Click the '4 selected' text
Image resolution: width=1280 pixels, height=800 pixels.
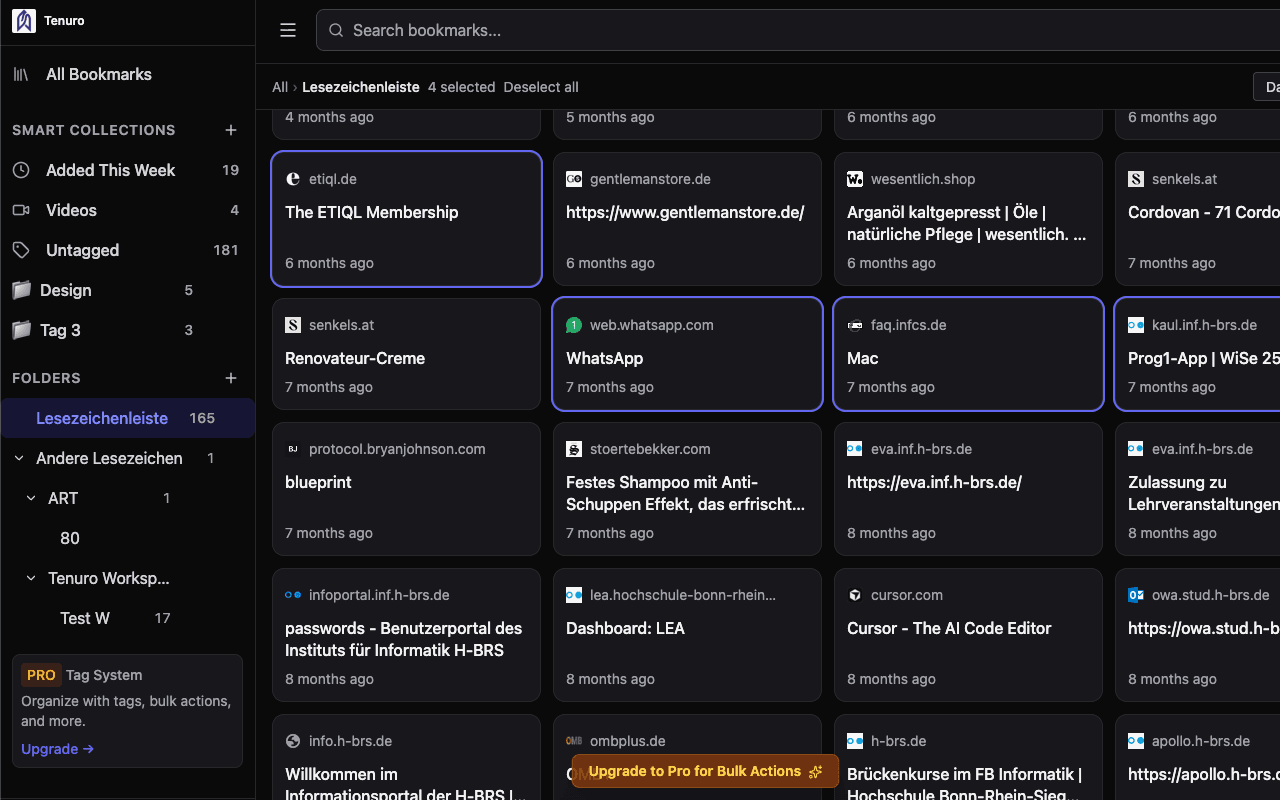pos(461,87)
